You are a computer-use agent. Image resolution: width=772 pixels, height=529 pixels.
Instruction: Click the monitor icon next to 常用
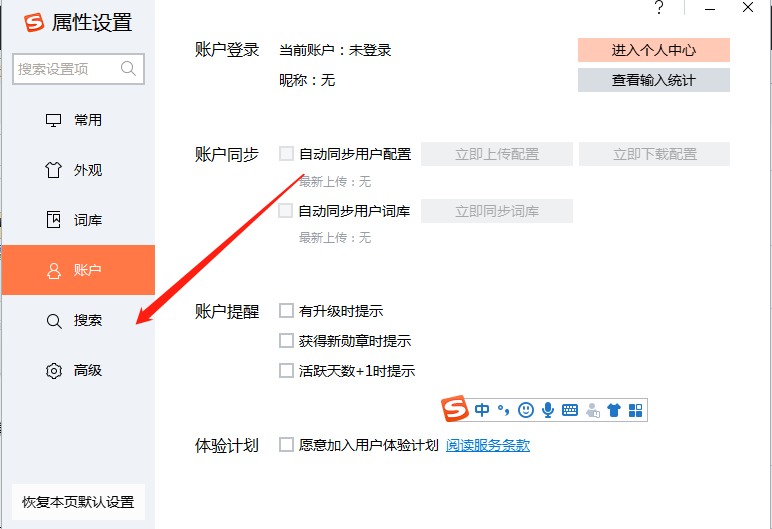53,120
